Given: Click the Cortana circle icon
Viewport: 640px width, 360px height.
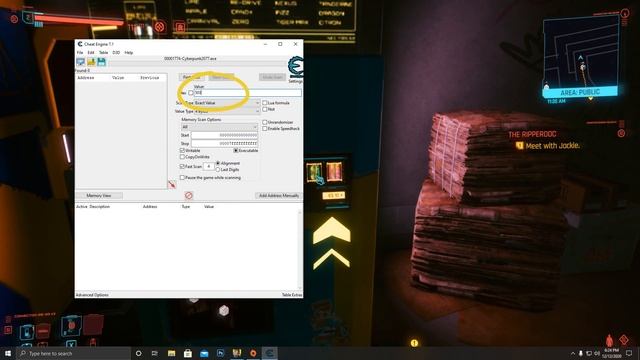Looking at the screenshot, I should (138, 353).
